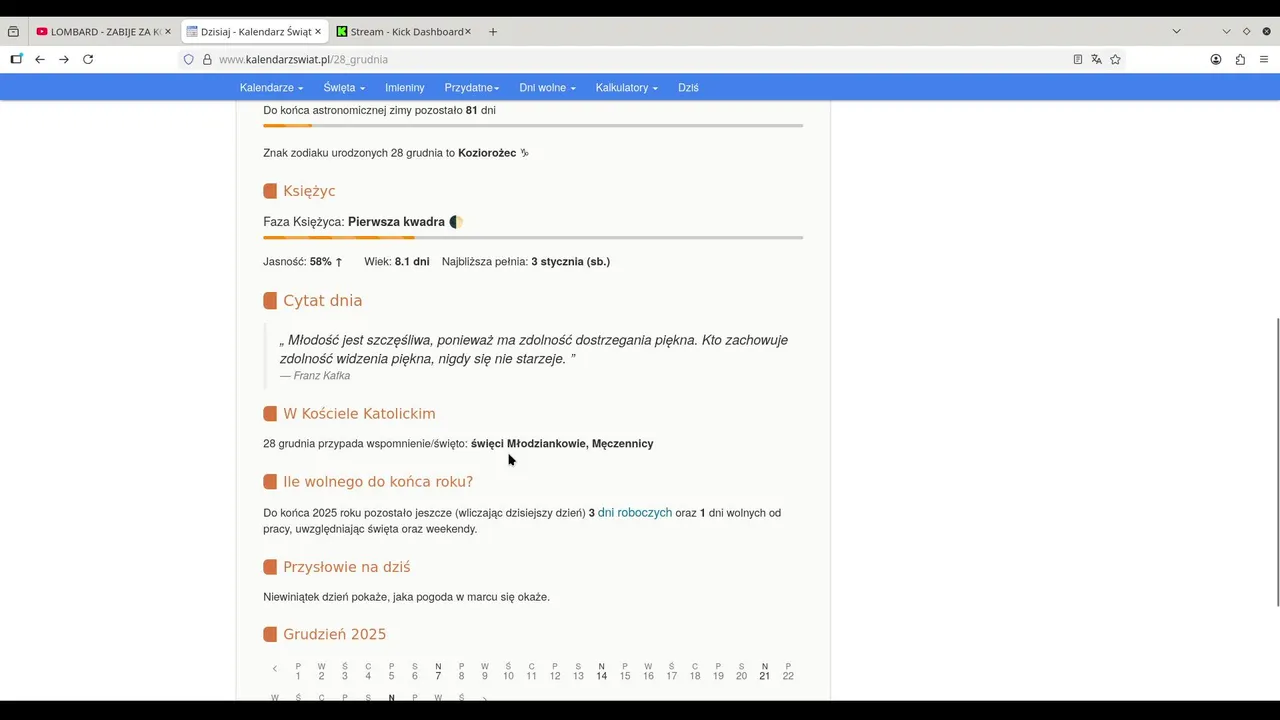Click the Grudzień 2025 heading
Screen dimensions: 1280x720
click(334, 635)
